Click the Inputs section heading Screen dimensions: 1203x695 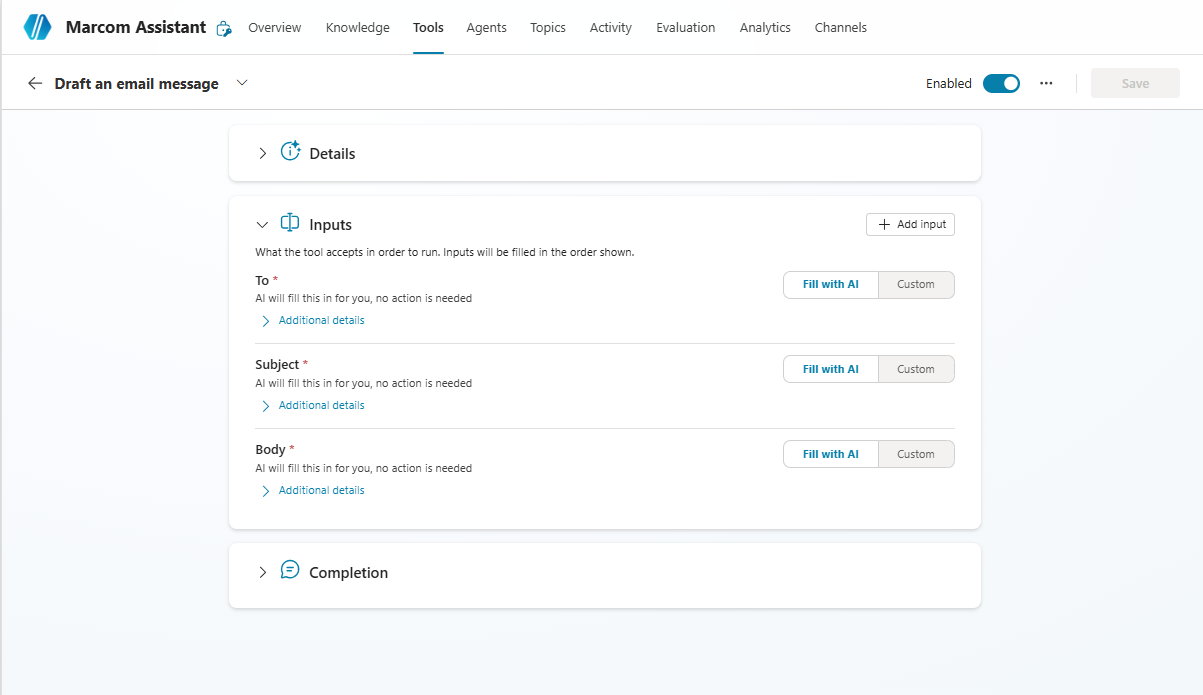click(x=330, y=225)
